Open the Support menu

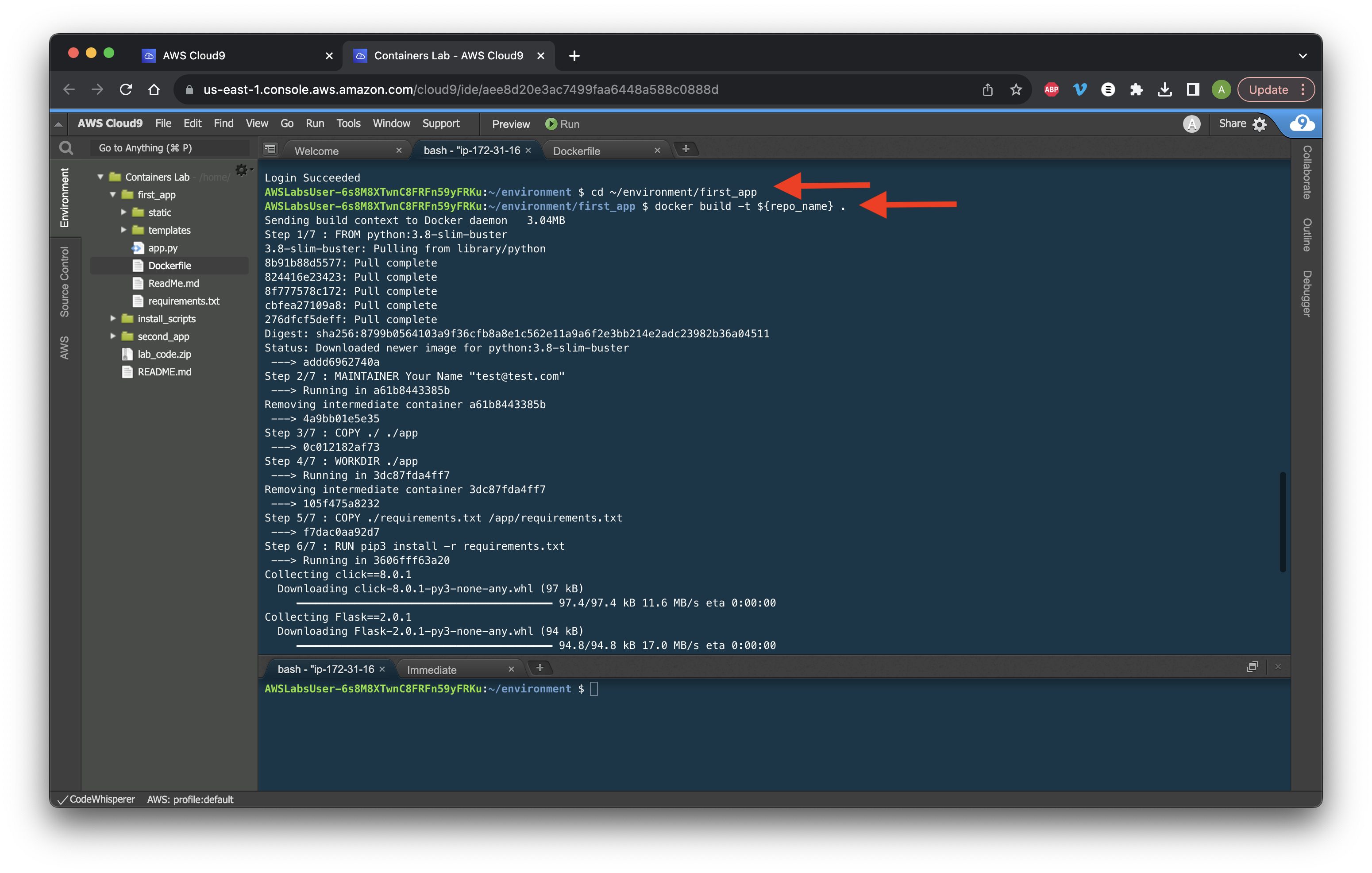(x=440, y=123)
